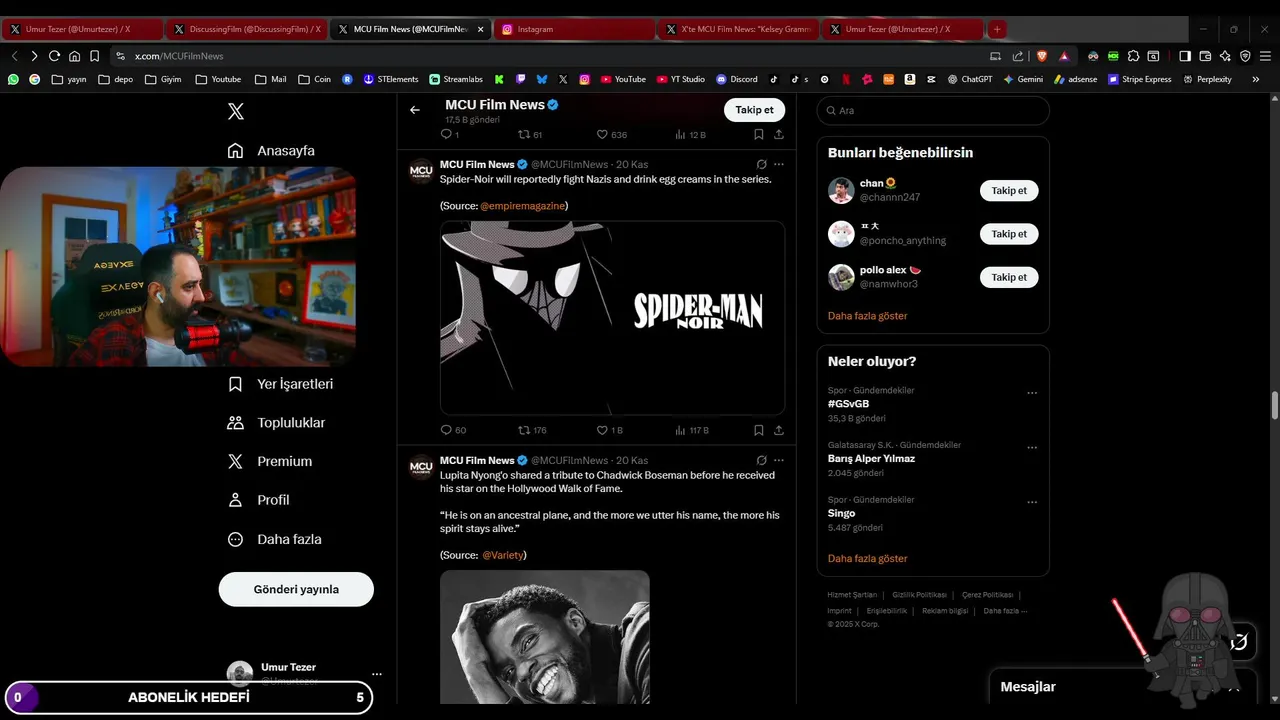Open Anasayfa home in sidebar
Image resolution: width=1280 pixels, height=720 pixels.
[x=271, y=151]
